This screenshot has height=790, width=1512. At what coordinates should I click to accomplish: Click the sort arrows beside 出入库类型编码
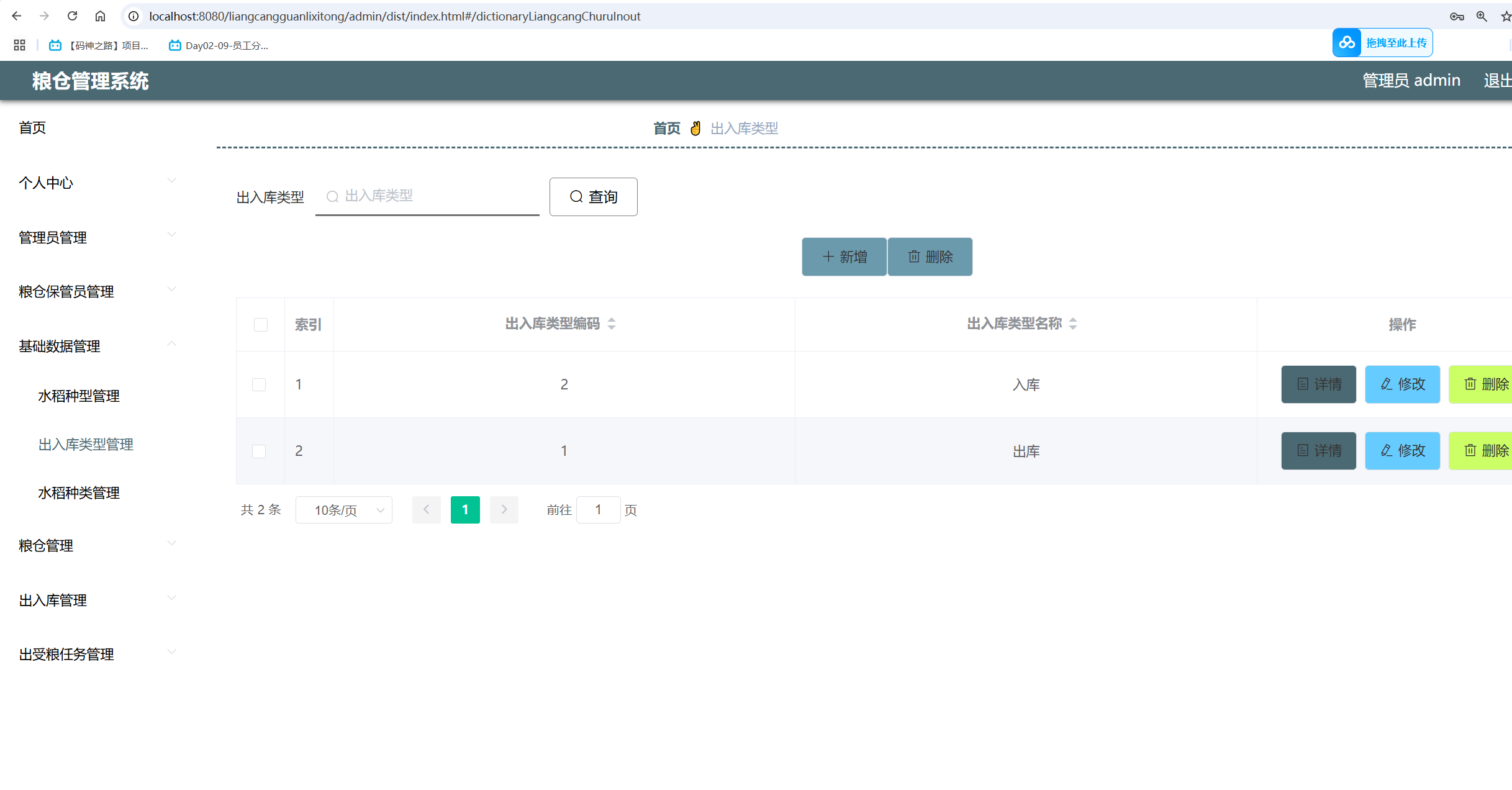(612, 324)
